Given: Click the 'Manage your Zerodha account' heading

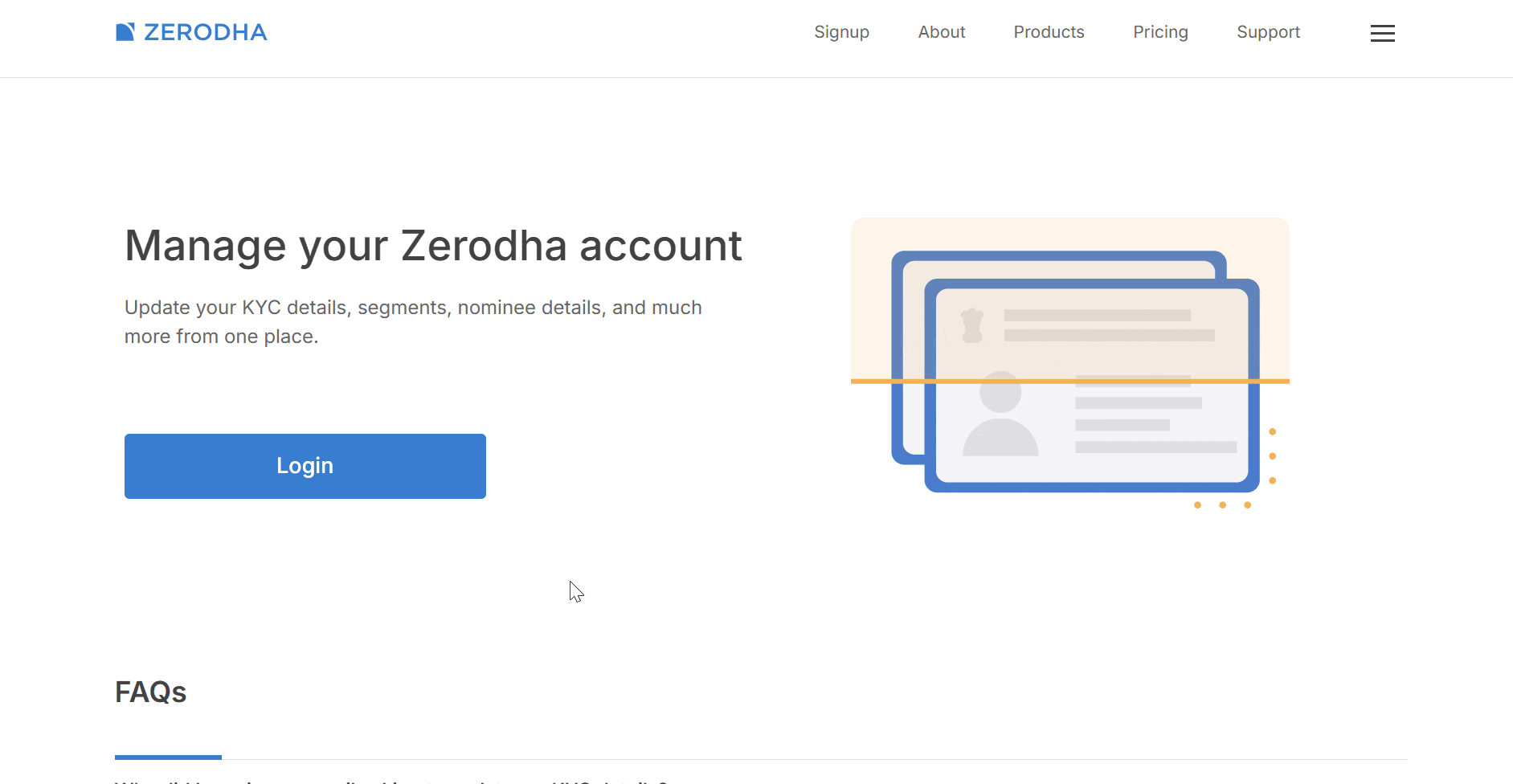Looking at the screenshot, I should point(433,246).
